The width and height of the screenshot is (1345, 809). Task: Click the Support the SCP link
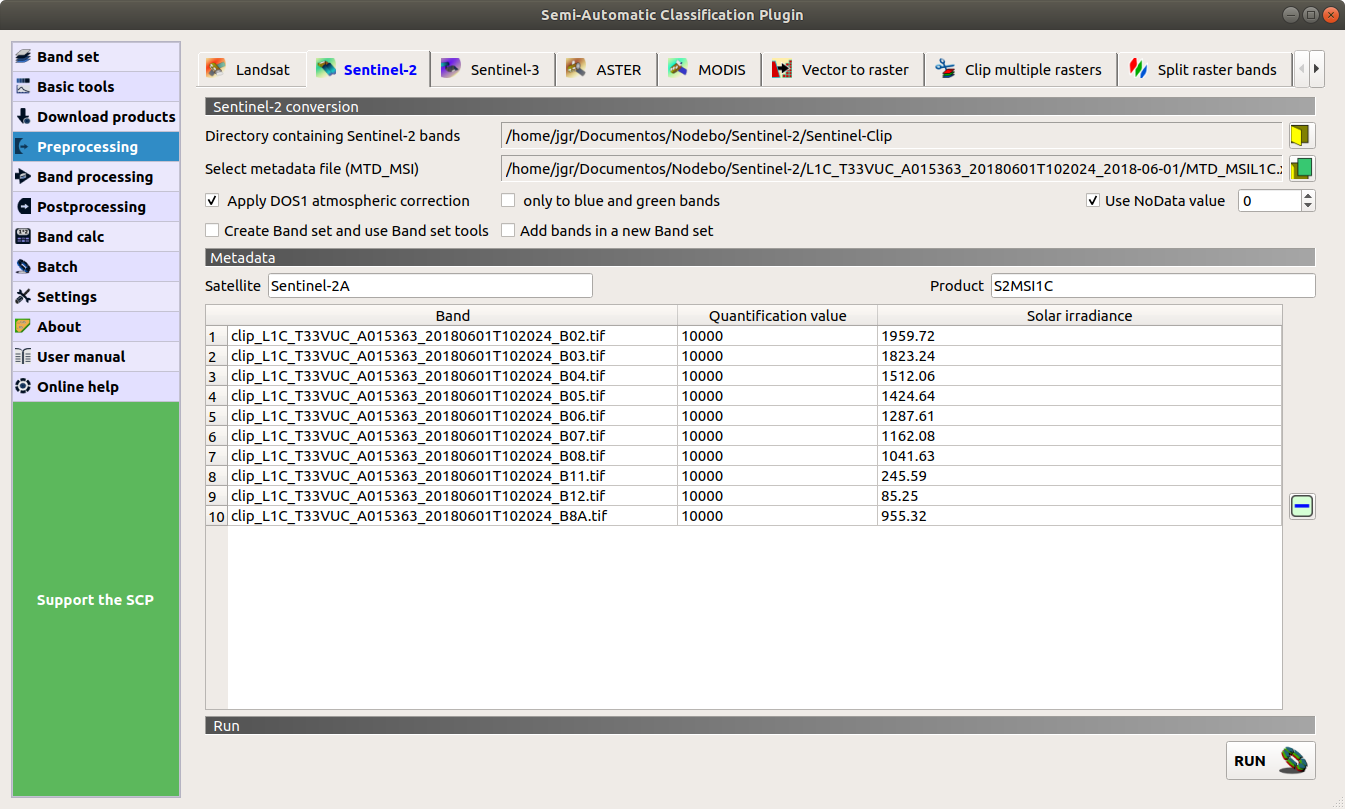tap(96, 600)
